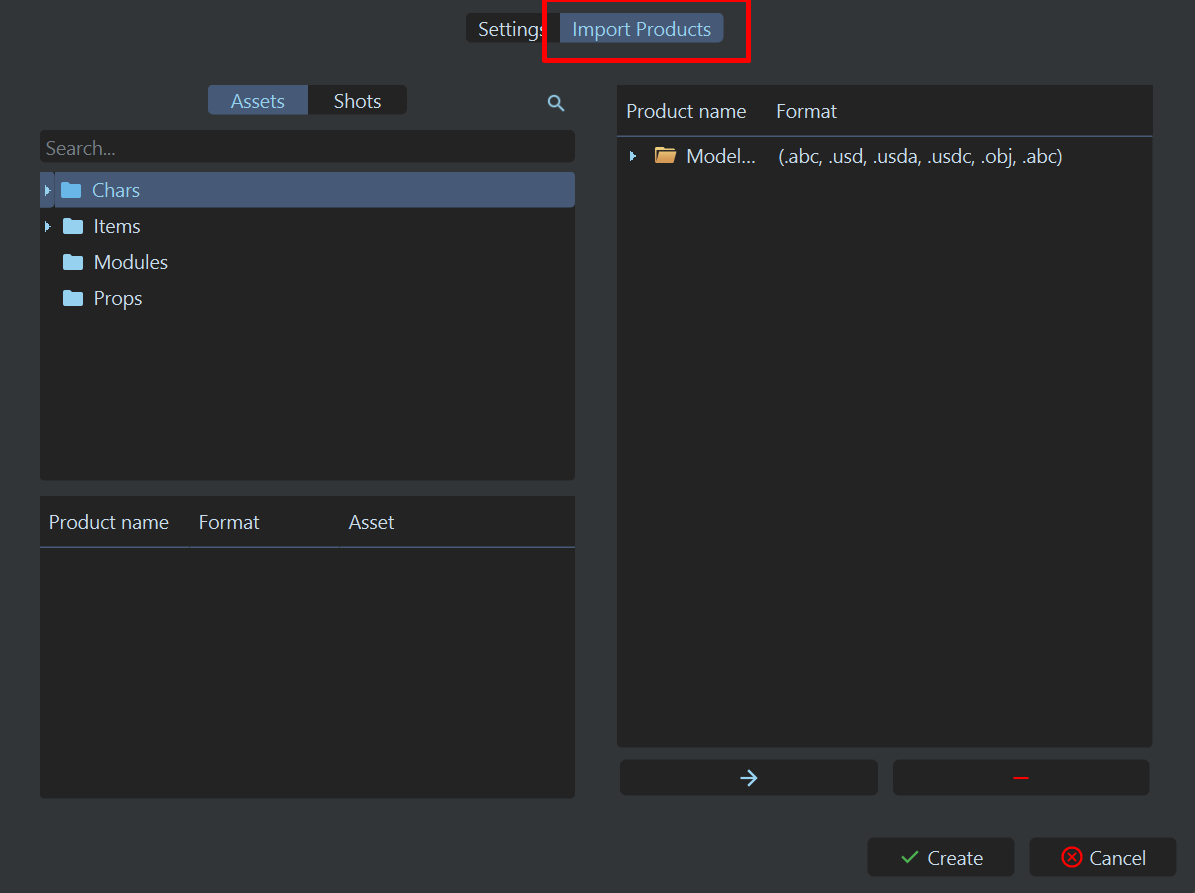Image resolution: width=1195 pixels, height=893 pixels.
Task: Switch to the Shots view
Action: pos(357,101)
